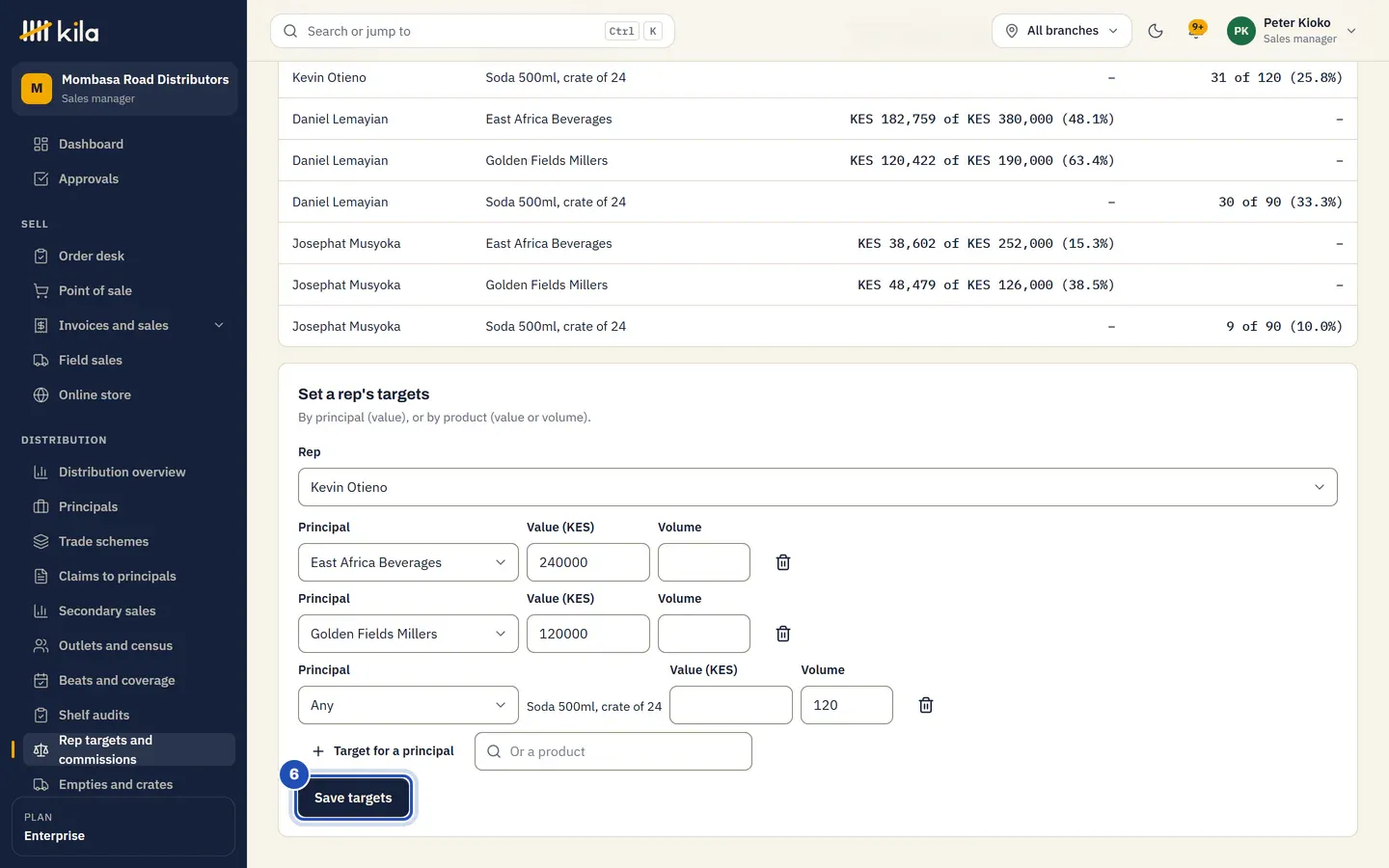Click the empty volume field for East Africa Beverages

click(704, 562)
